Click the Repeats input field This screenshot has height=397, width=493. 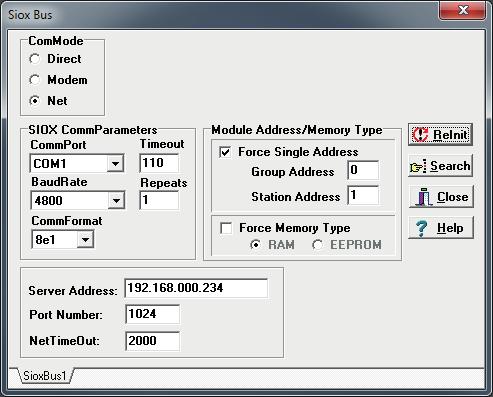pos(159,200)
